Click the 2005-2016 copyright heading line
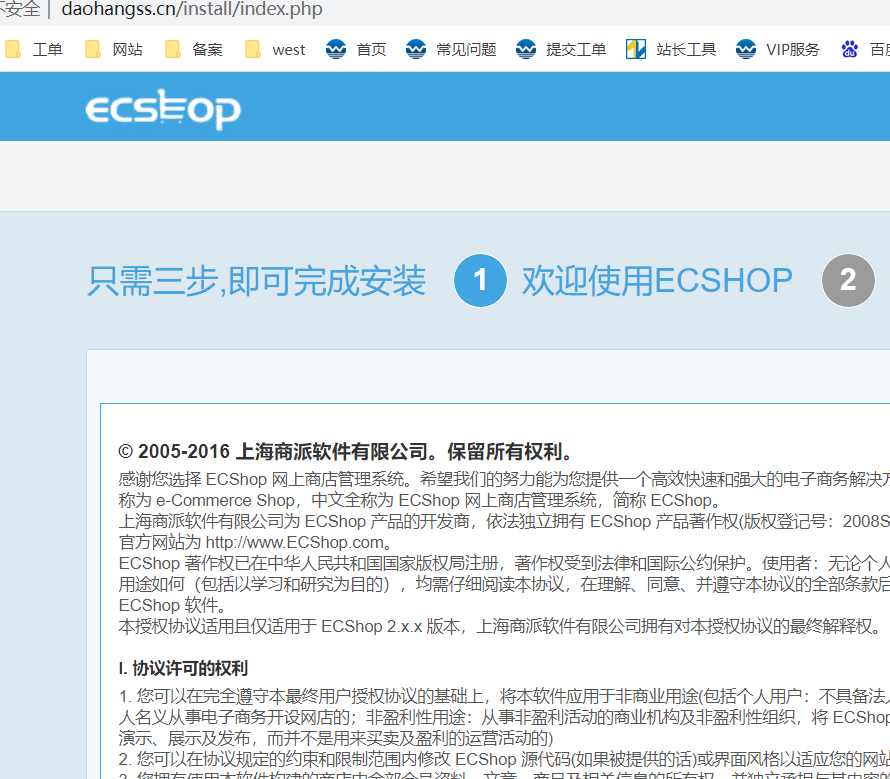 [x=345, y=452]
